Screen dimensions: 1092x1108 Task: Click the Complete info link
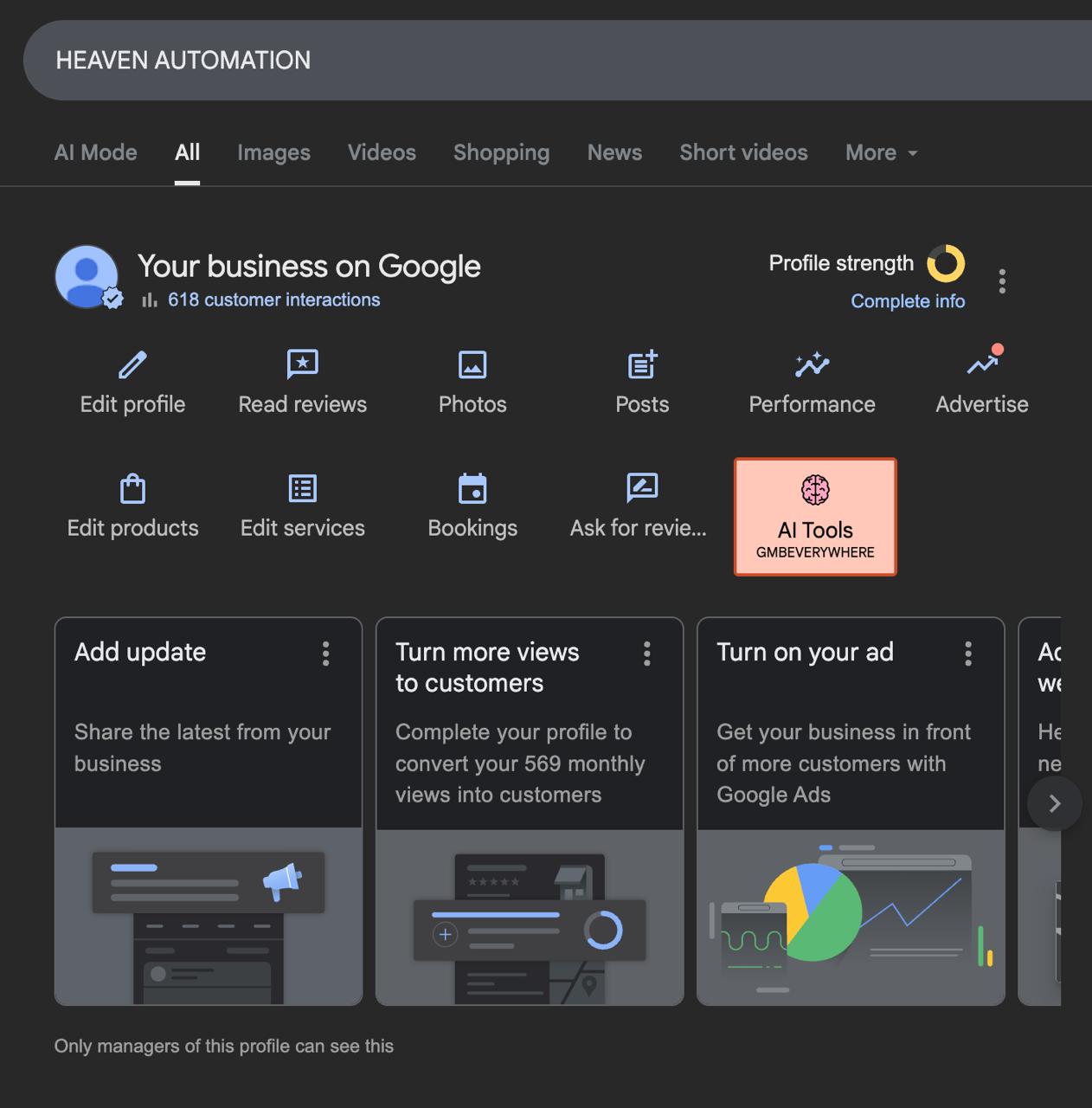pos(908,301)
